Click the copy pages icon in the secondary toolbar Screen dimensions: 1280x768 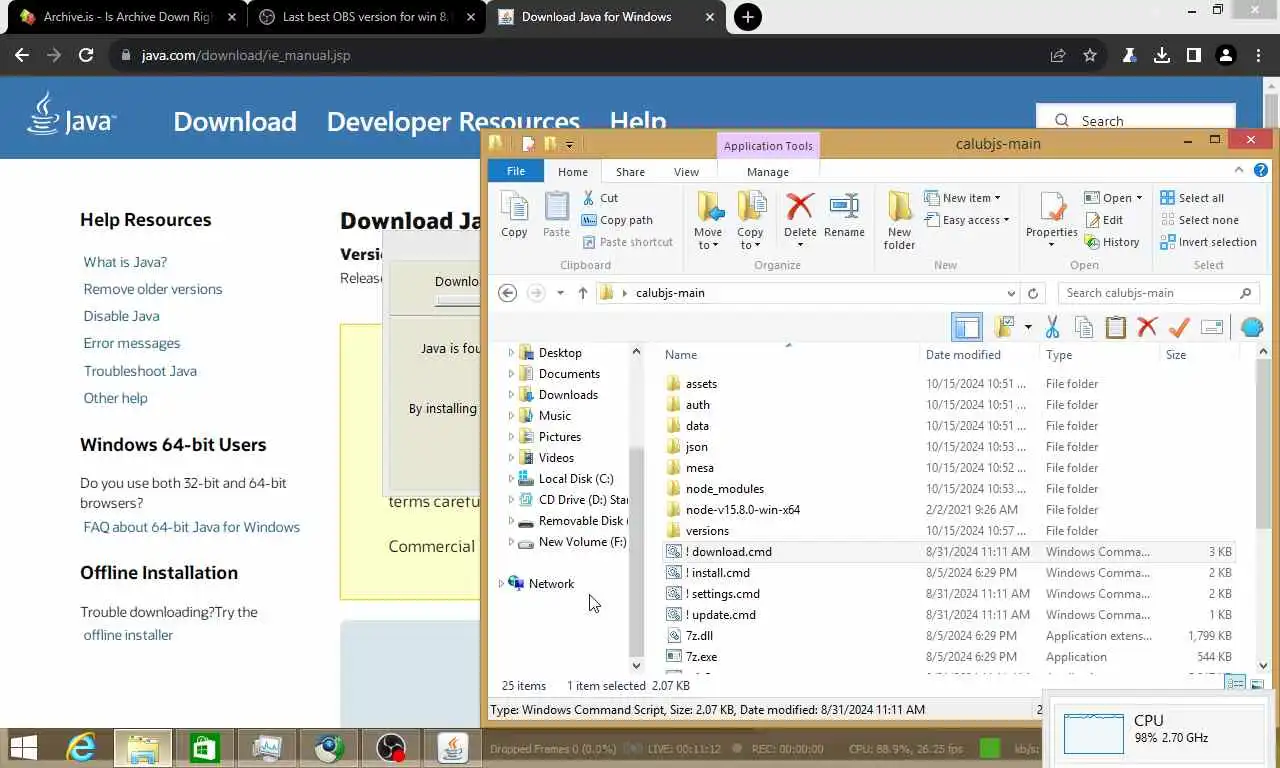[1084, 327]
